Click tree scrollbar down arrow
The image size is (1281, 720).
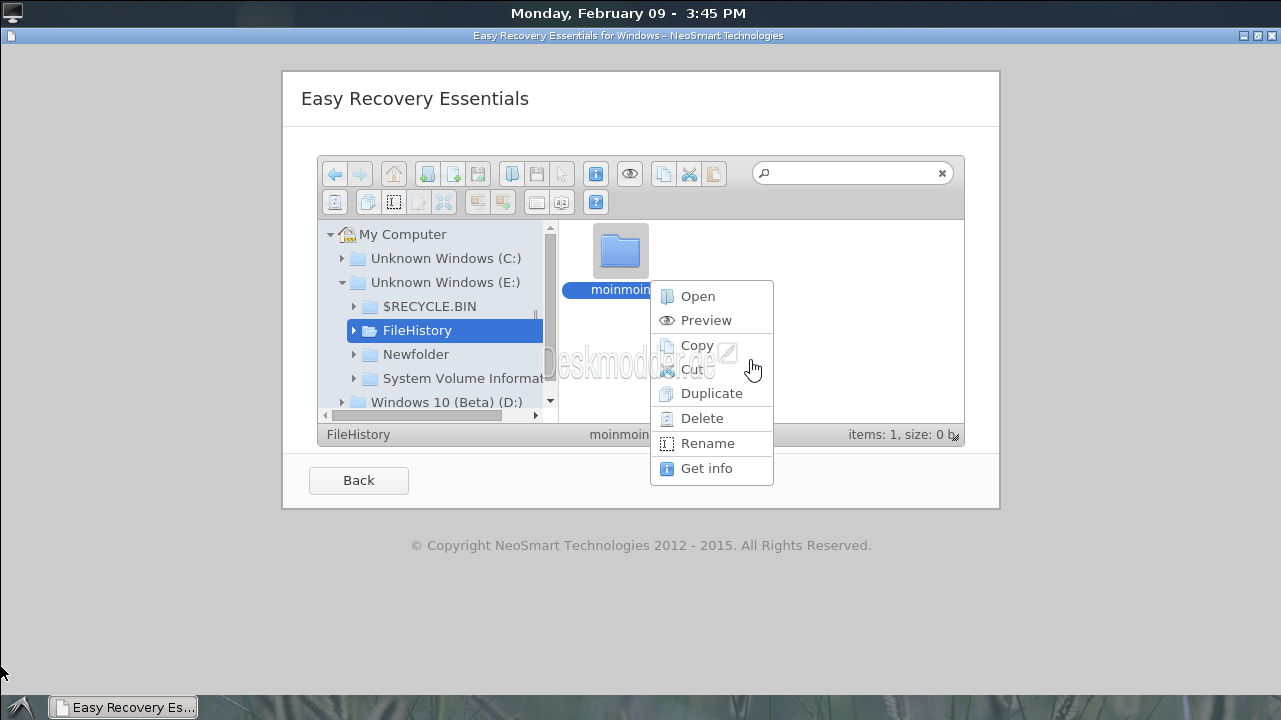[550, 401]
